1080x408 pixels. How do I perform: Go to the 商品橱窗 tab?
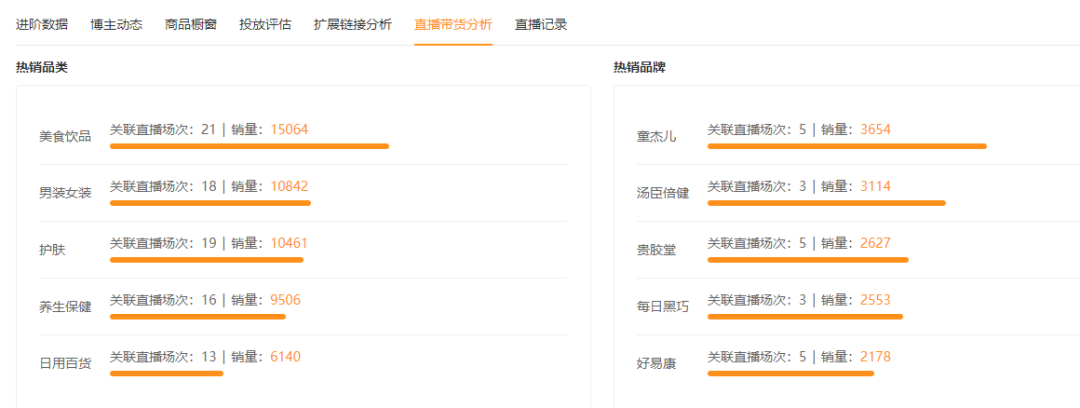coord(190,24)
